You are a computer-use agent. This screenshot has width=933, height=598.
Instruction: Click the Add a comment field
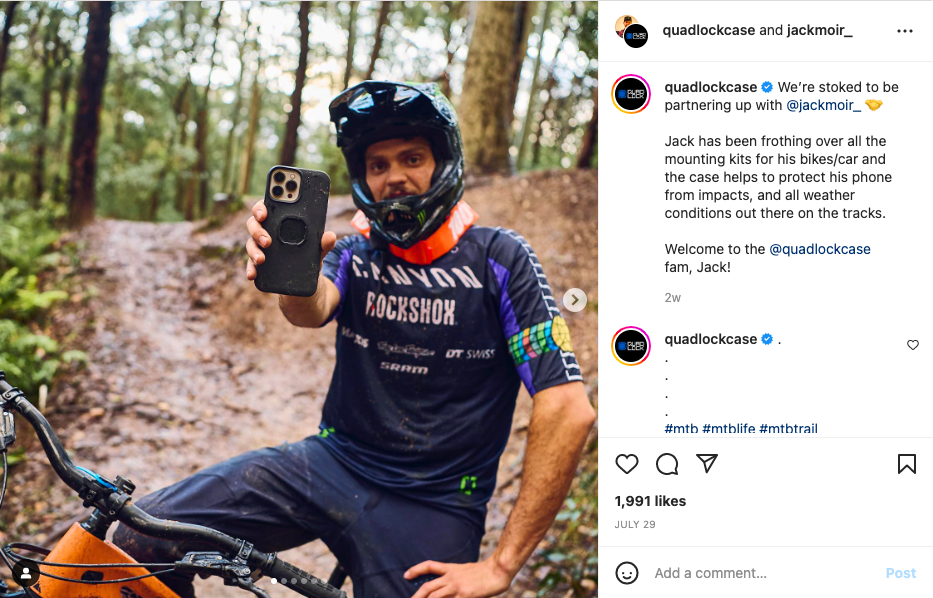760,573
